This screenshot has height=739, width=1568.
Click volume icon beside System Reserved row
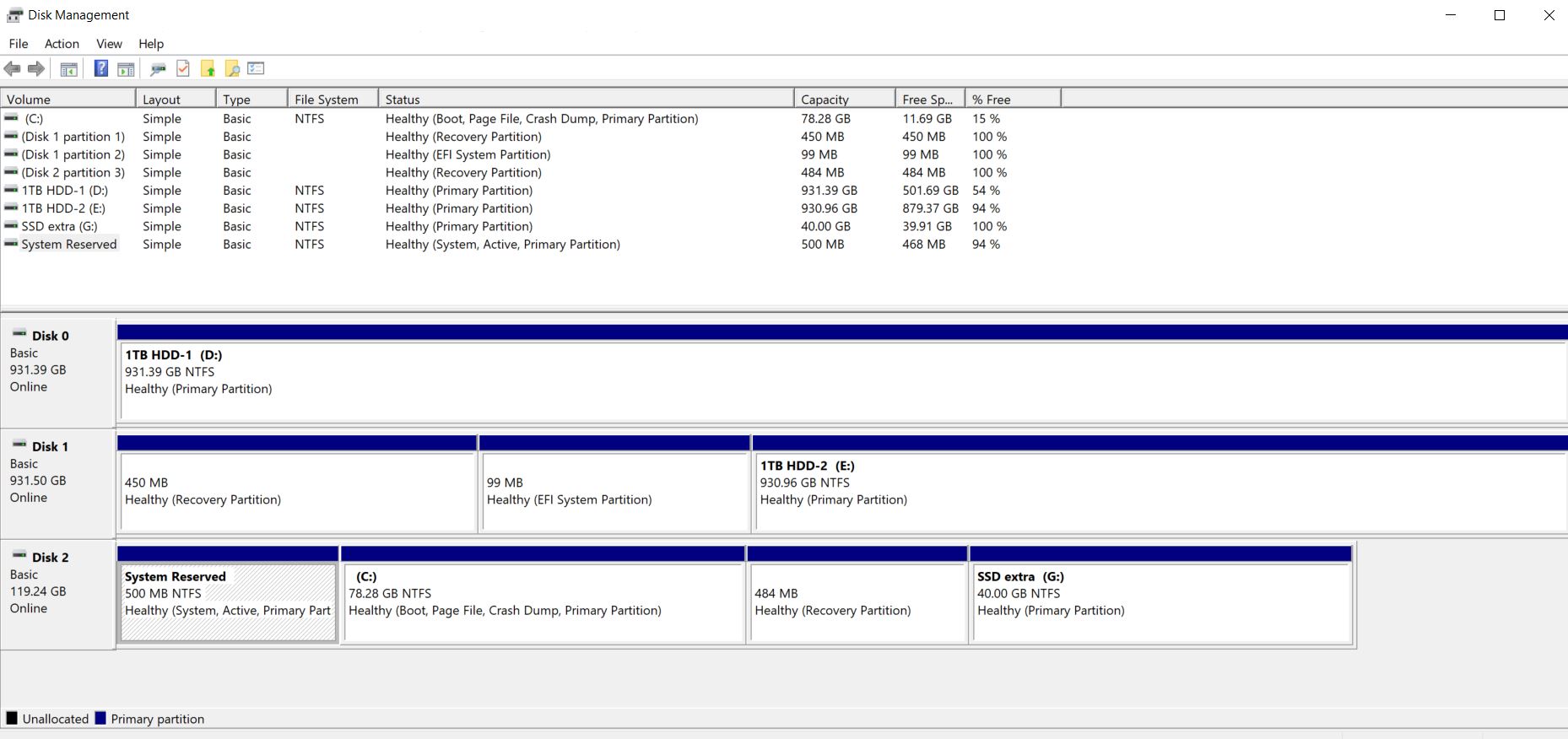pos(11,244)
